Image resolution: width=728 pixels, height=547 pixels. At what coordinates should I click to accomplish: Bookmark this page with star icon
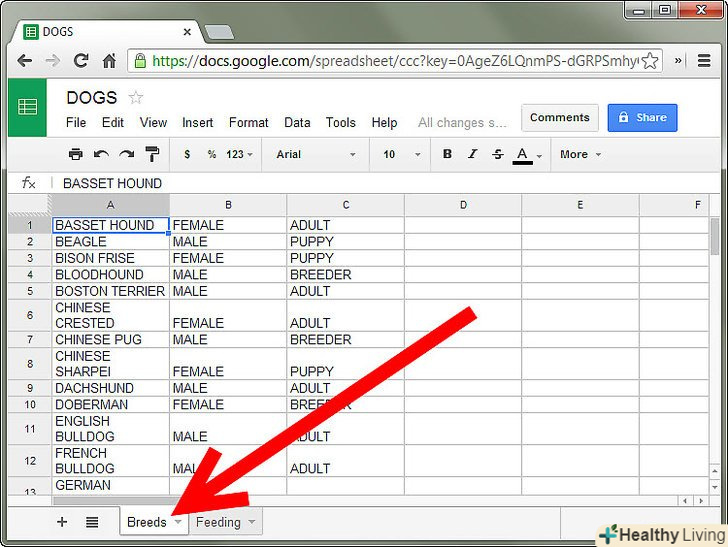(650, 61)
